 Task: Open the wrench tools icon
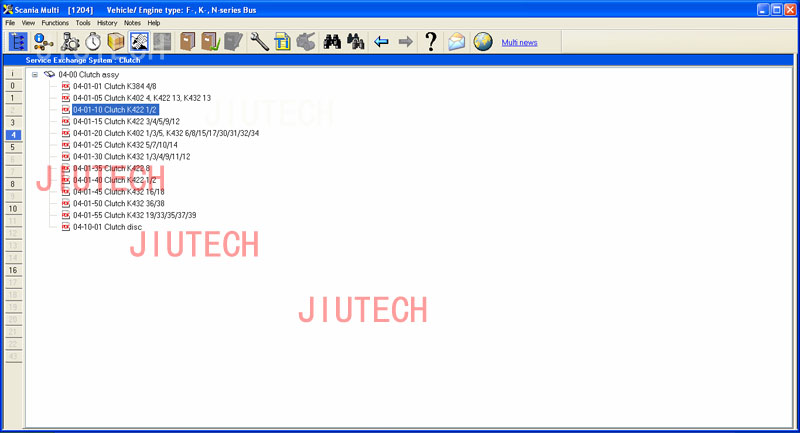coord(259,42)
